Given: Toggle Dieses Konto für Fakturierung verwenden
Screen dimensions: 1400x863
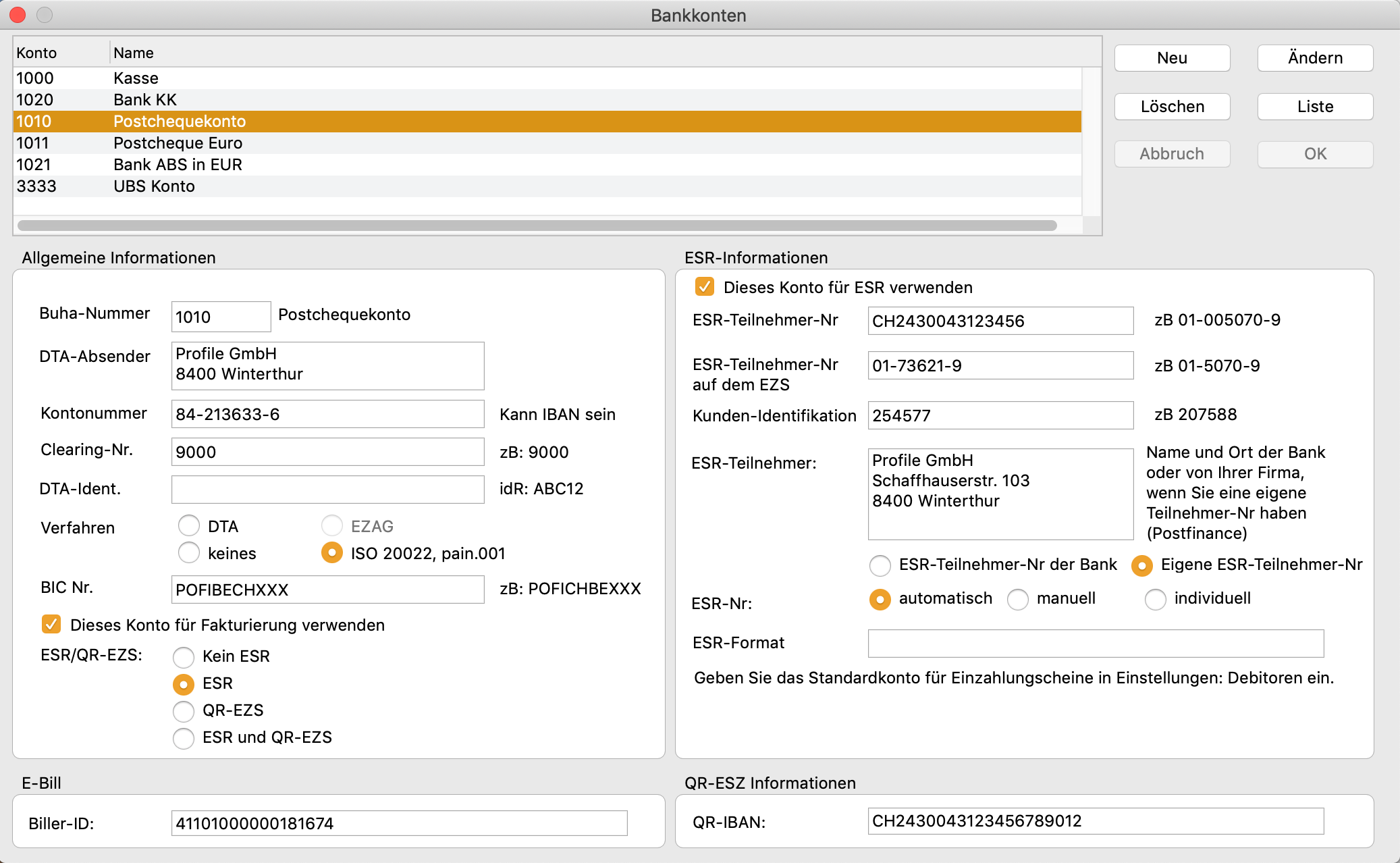Looking at the screenshot, I should tap(51, 625).
